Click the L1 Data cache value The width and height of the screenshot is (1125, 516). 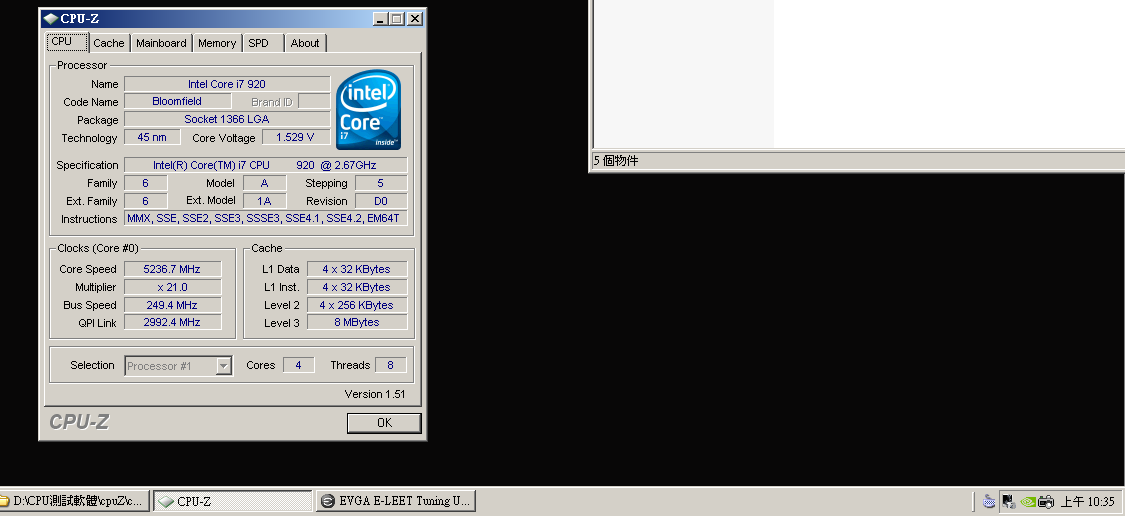tap(357, 269)
